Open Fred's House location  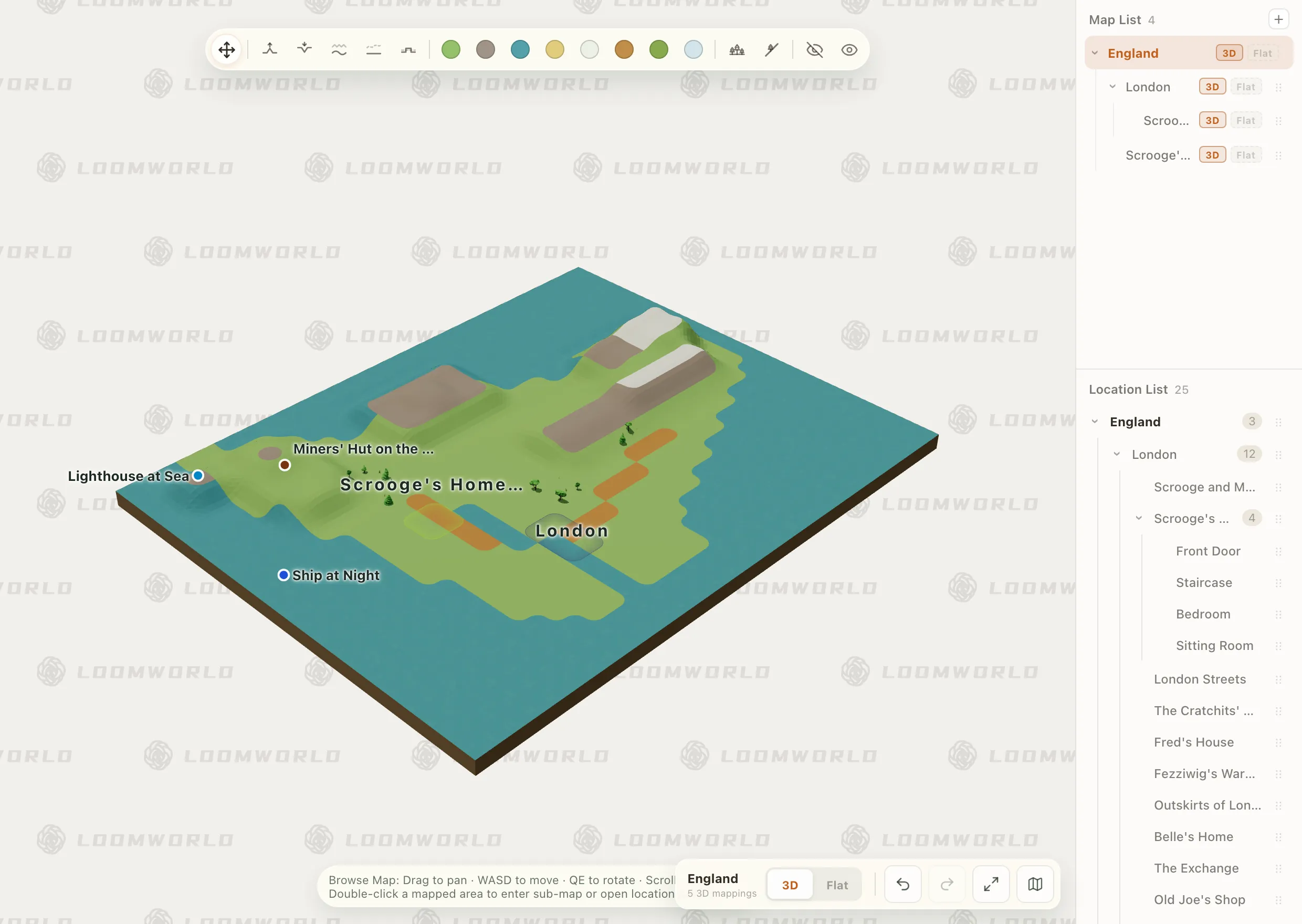click(x=1194, y=742)
